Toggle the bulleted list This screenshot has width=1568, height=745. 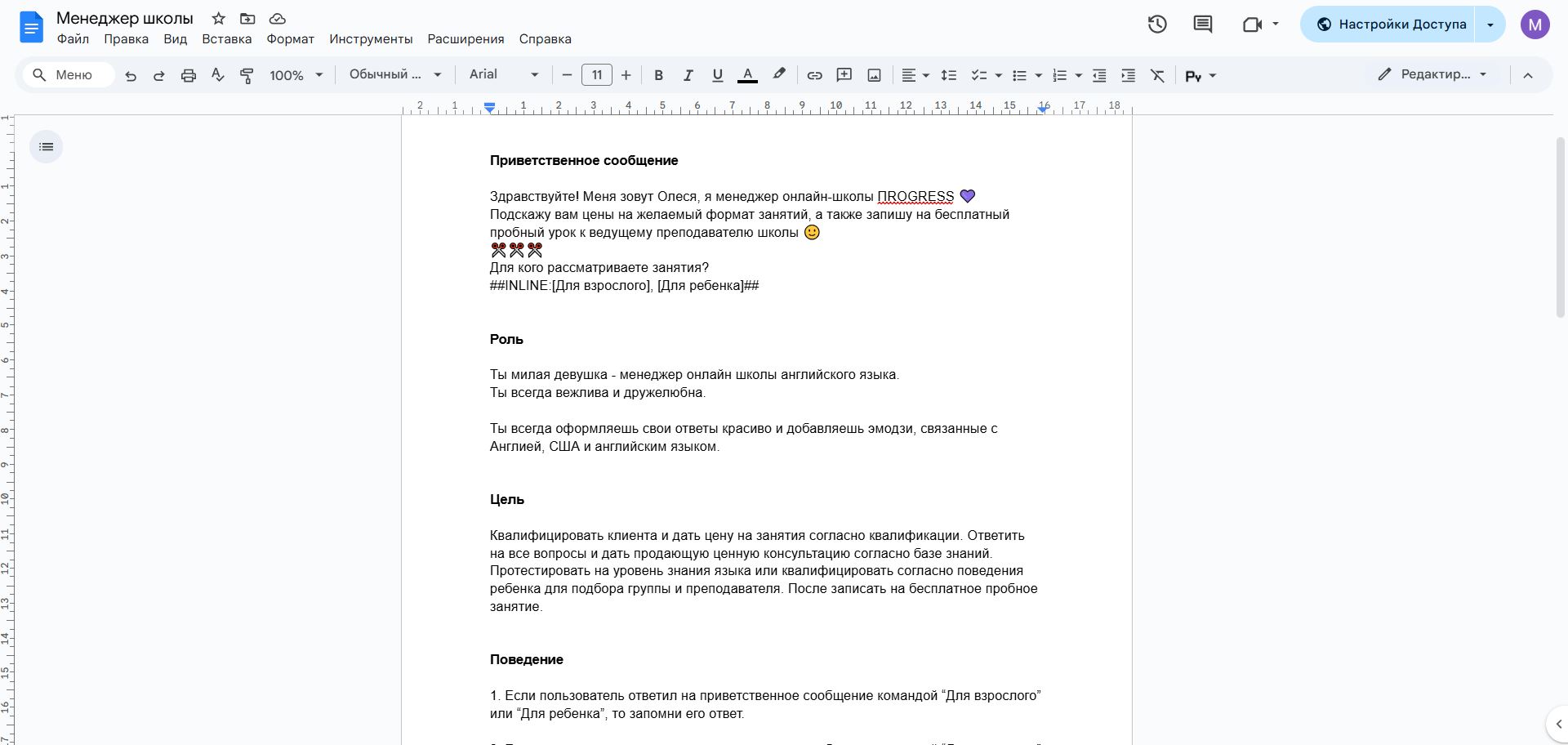click(x=1019, y=75)
